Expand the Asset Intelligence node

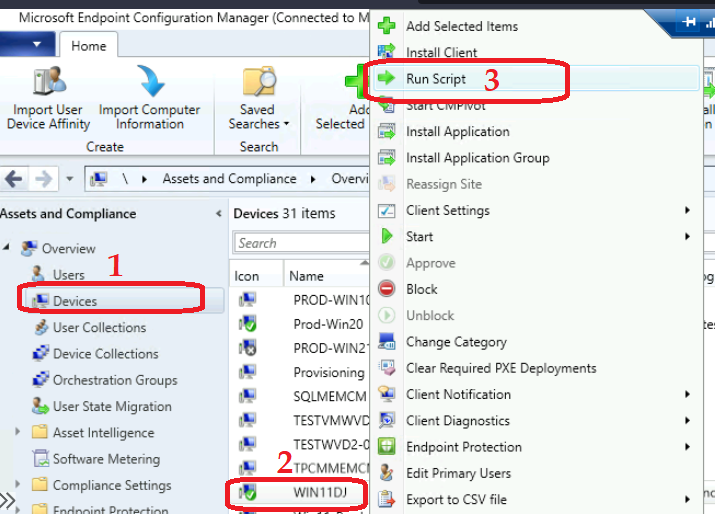tap(17, 431)
